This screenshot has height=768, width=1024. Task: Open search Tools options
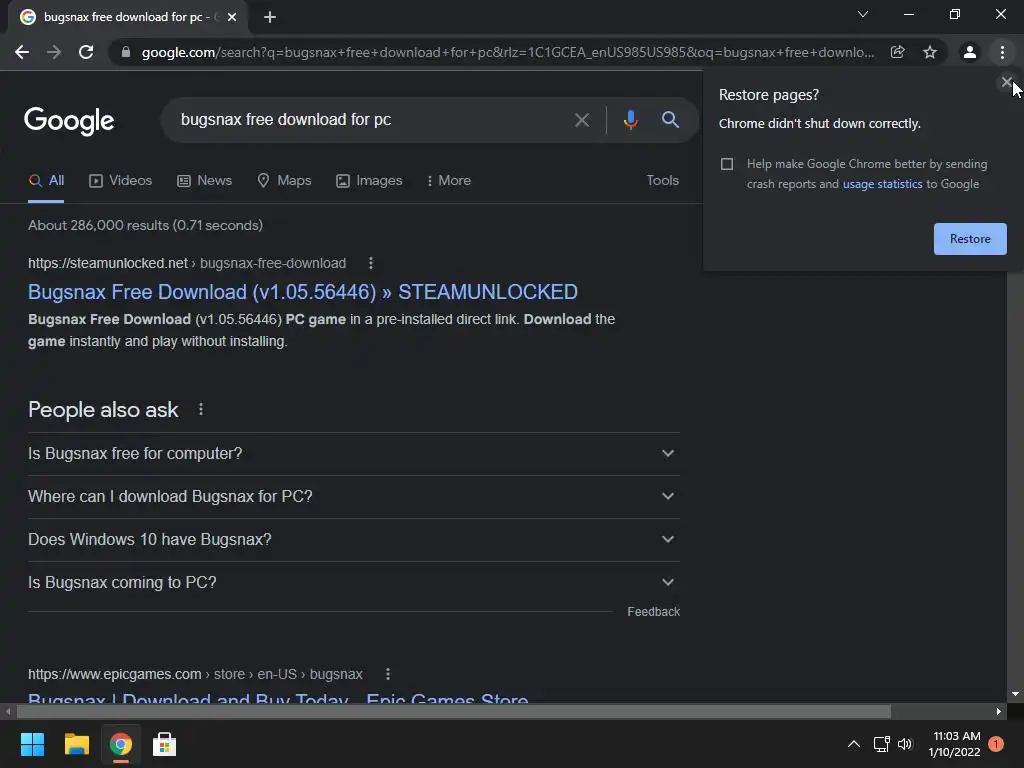(x=662, y=181)
